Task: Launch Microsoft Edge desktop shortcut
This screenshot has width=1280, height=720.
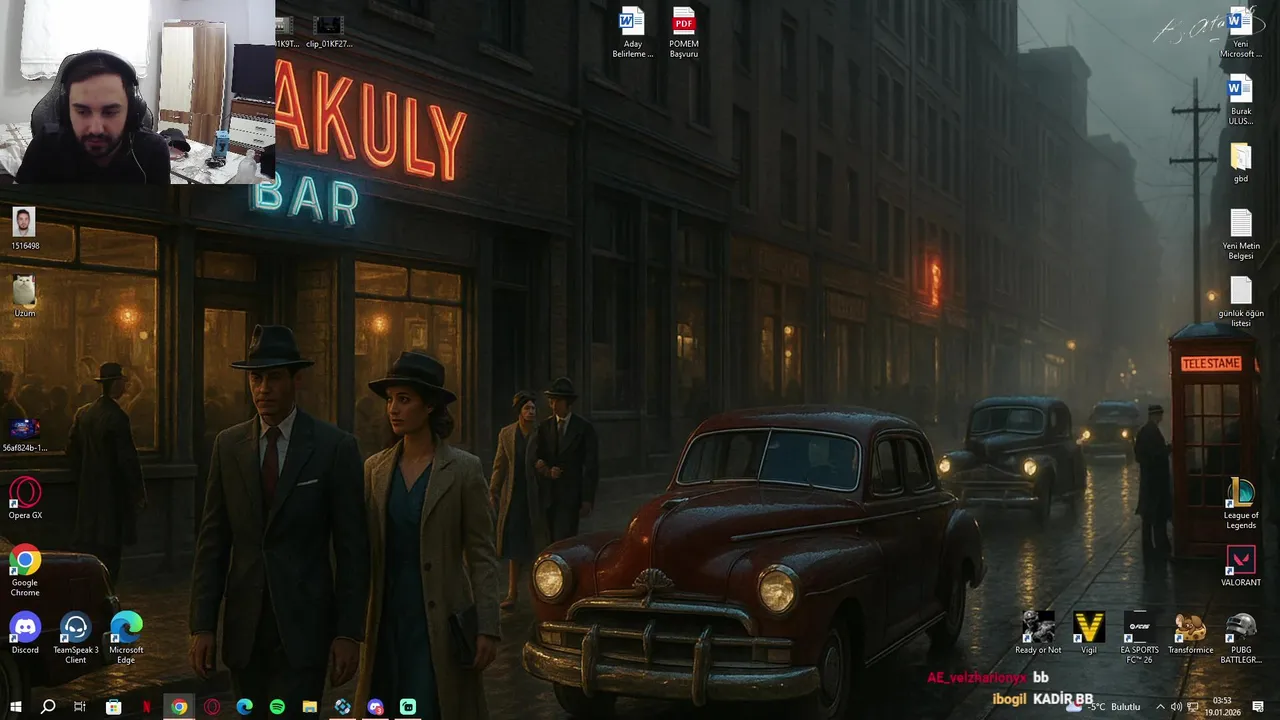Action: tap(126, 638)
